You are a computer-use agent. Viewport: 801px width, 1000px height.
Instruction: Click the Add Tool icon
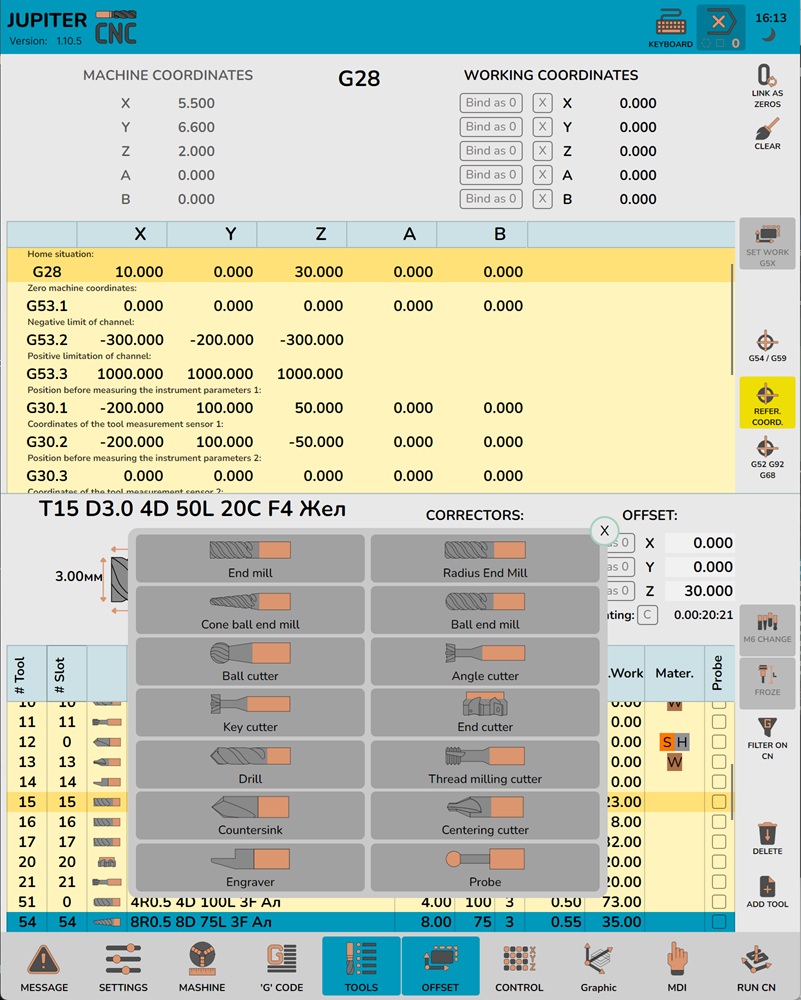pos(767,892)
